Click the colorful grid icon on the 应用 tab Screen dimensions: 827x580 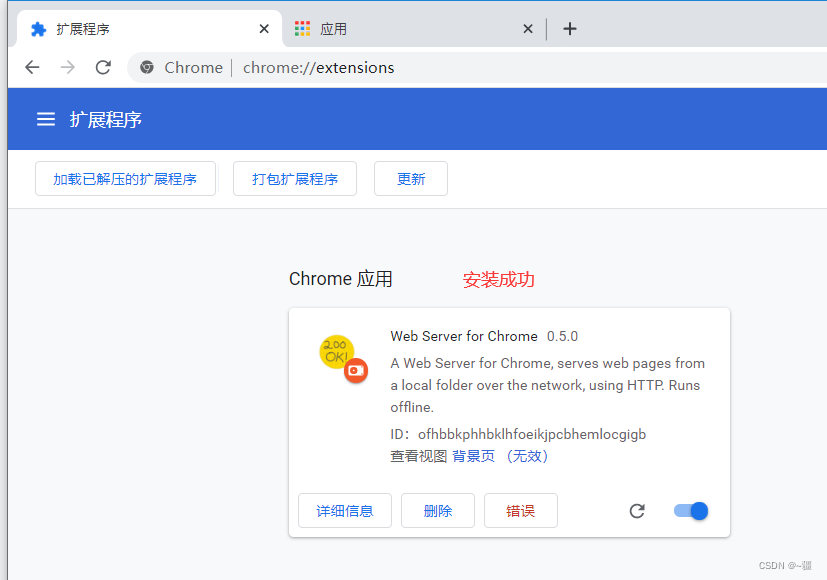tap(302, 28)
